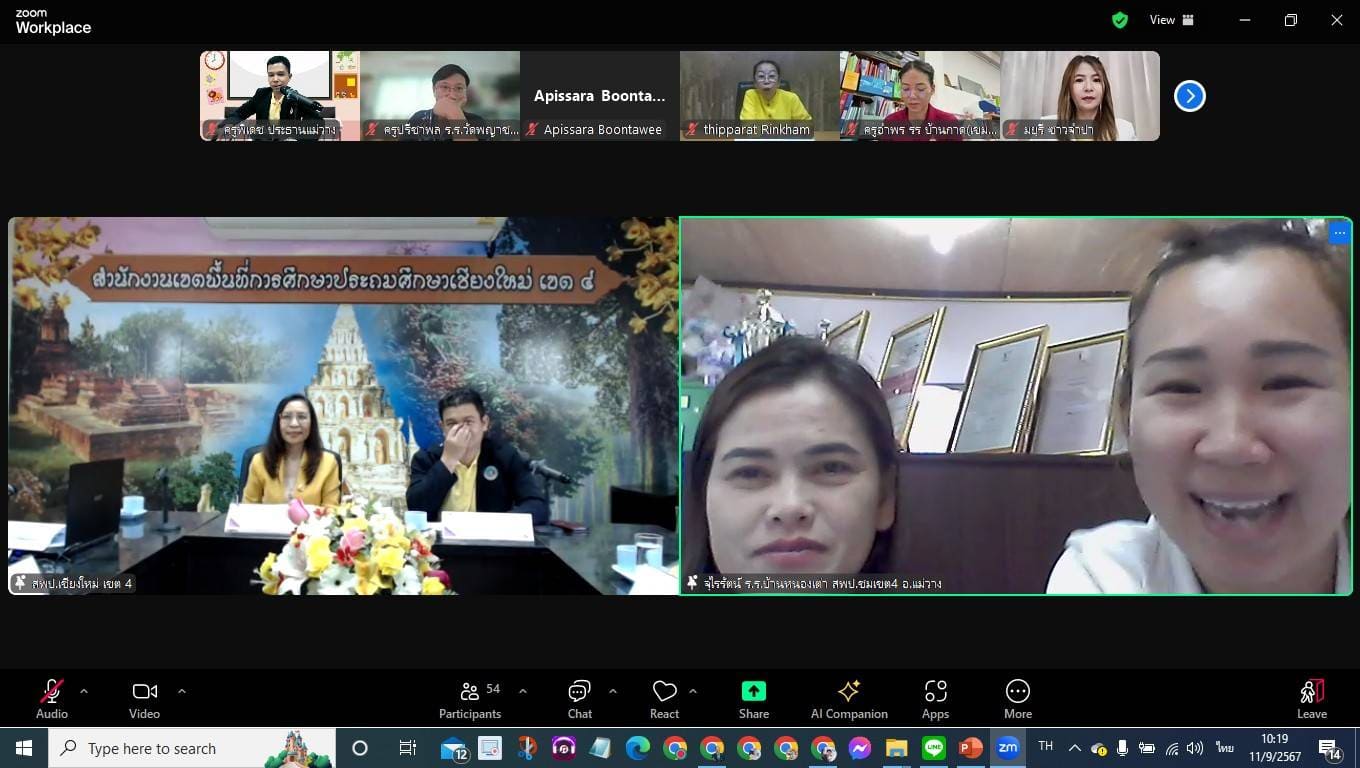1360x768 pixels.
Task: Expand the Chat options chevron
Action: (613, 691)
